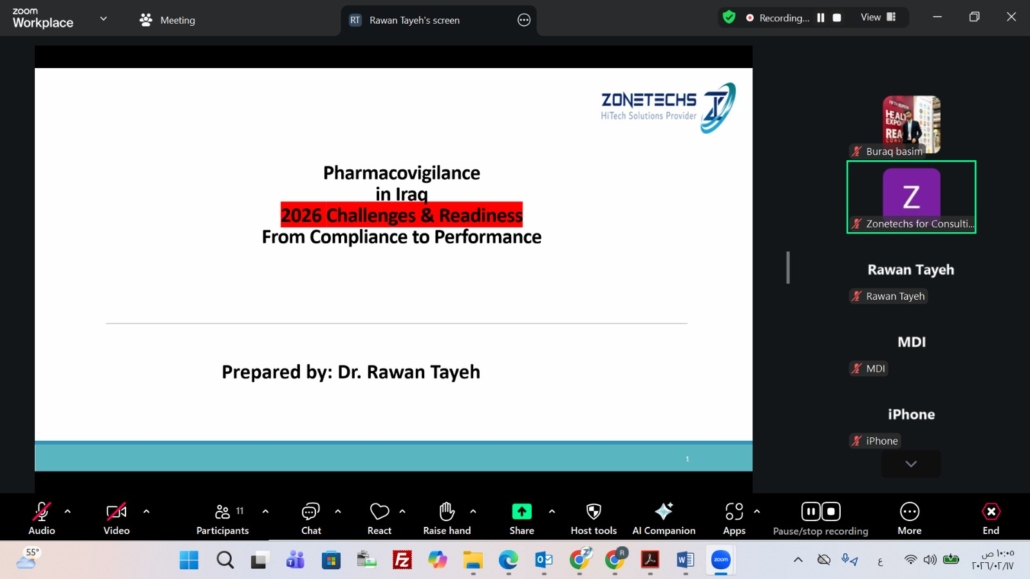Open the Participants panel
1030x579 pixels.
point(222,518)
